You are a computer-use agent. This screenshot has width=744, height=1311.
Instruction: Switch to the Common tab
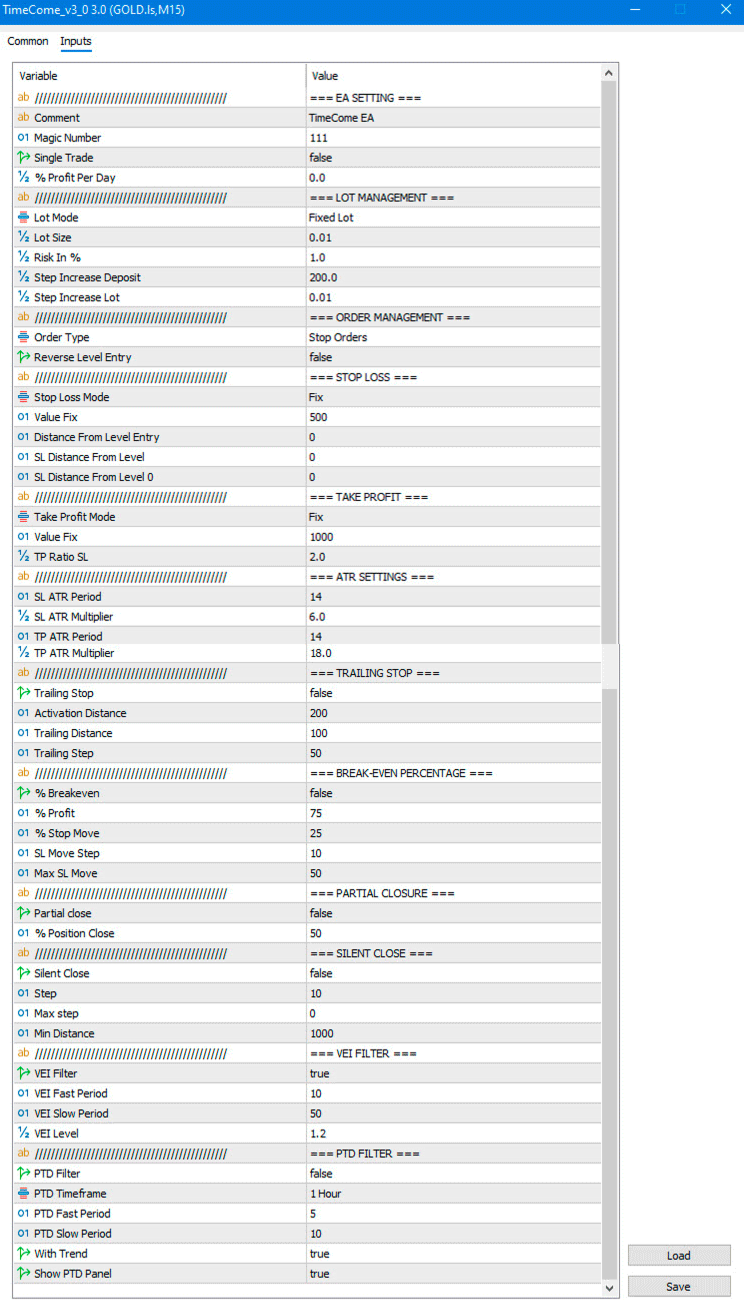click(28, 41)
